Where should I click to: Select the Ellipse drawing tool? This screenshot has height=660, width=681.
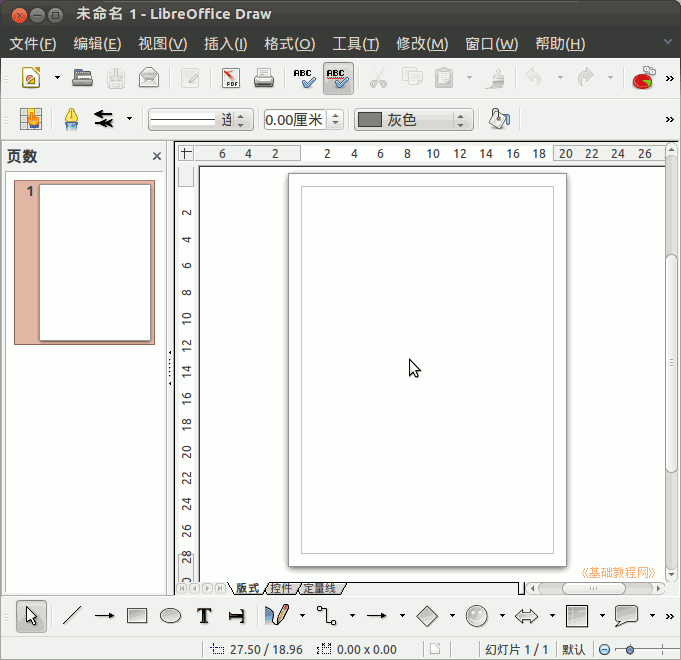coord(170,616)
